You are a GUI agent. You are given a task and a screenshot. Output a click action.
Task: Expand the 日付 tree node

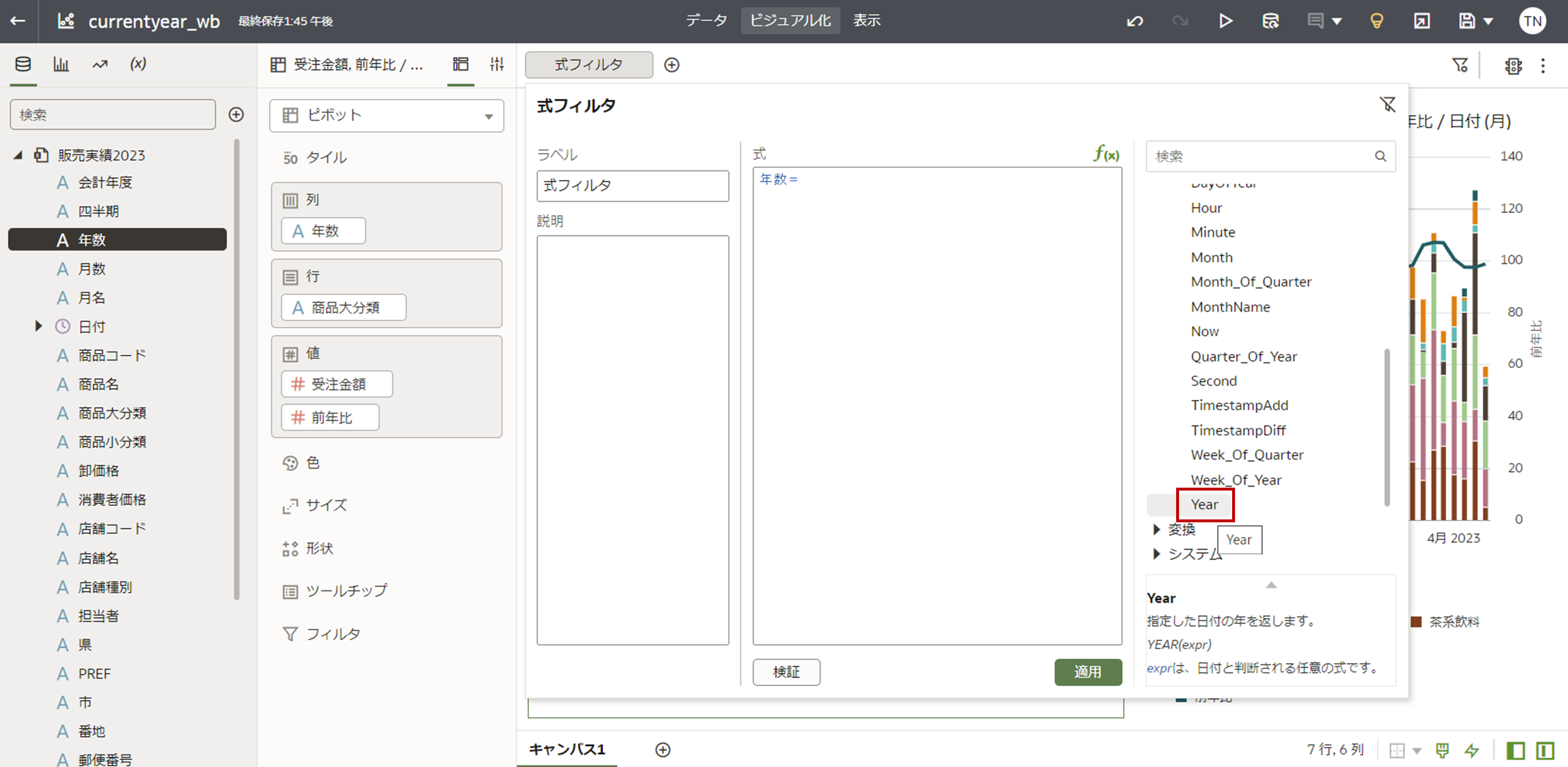pos(38,326)
